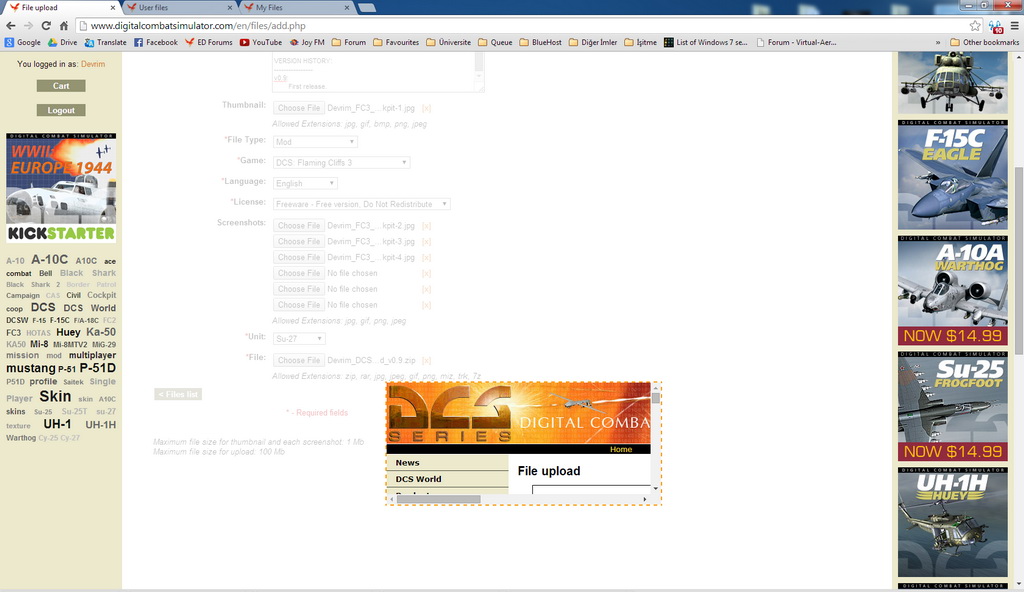Switch to the File upload tab
The height and width of the screenshot is (592, 1024).
pos(62,8)
